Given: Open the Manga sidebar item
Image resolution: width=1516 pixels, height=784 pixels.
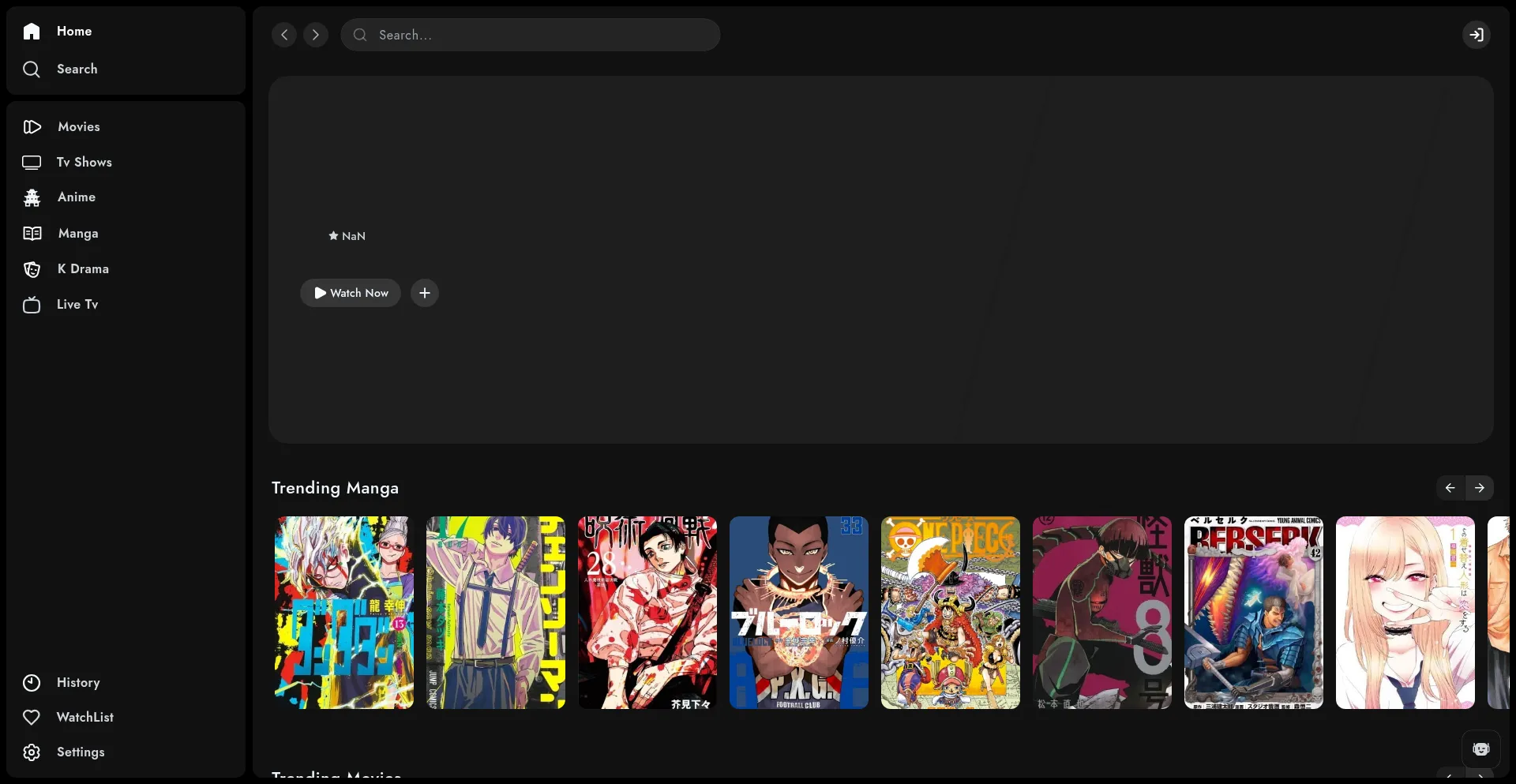Looking at the screenshot, I should coord(77,234).
